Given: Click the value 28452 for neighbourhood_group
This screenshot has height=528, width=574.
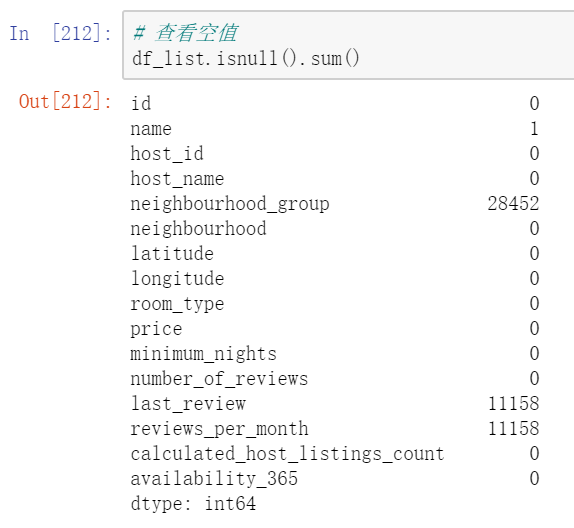Looking at the screenshot, I should (513, 203).
